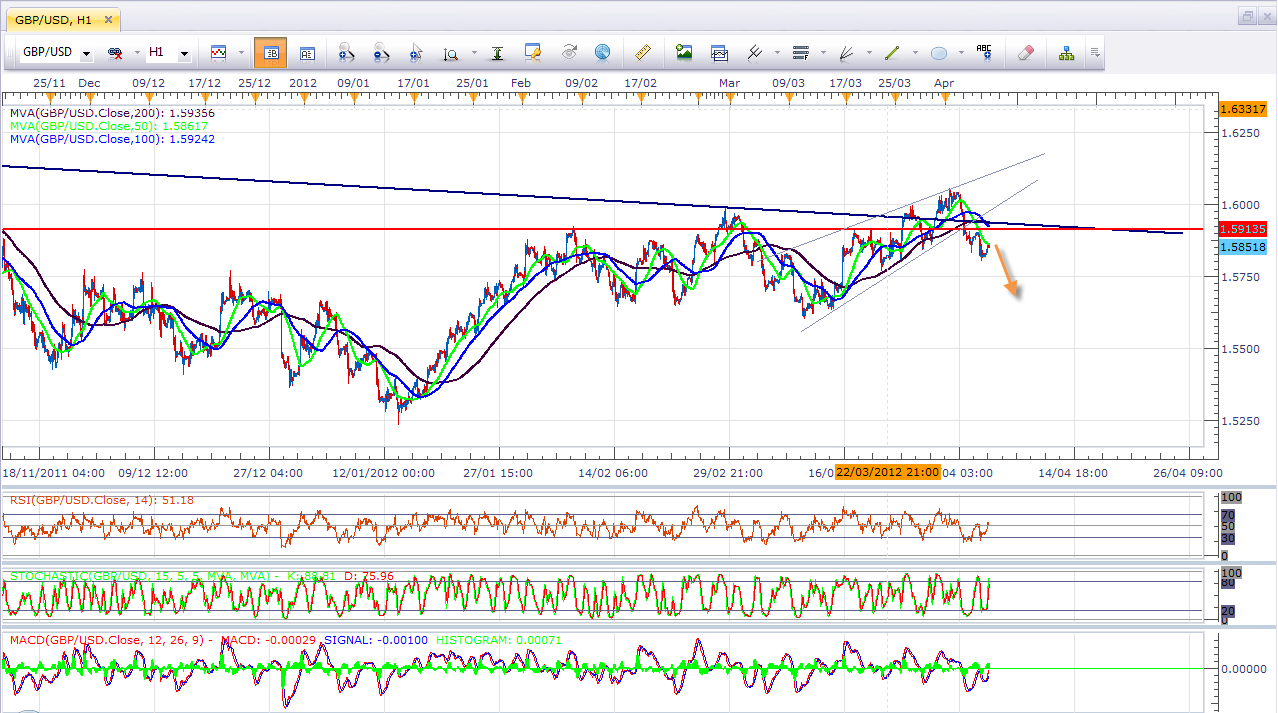Select the green MVA 50 legend text

(x=108, y=126)
